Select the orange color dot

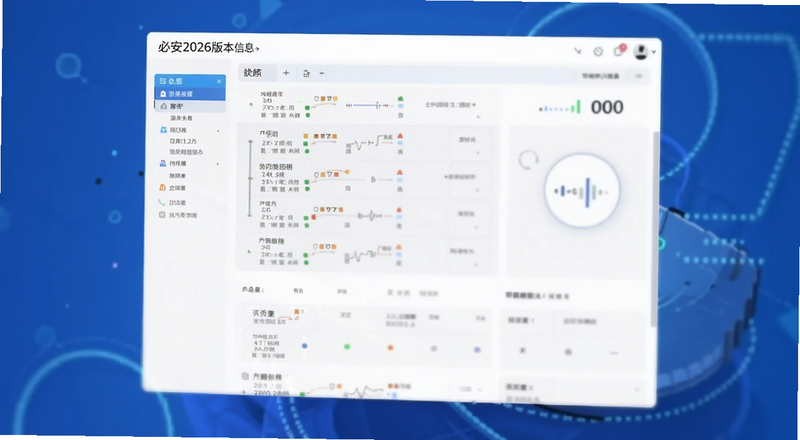point(390,348)
